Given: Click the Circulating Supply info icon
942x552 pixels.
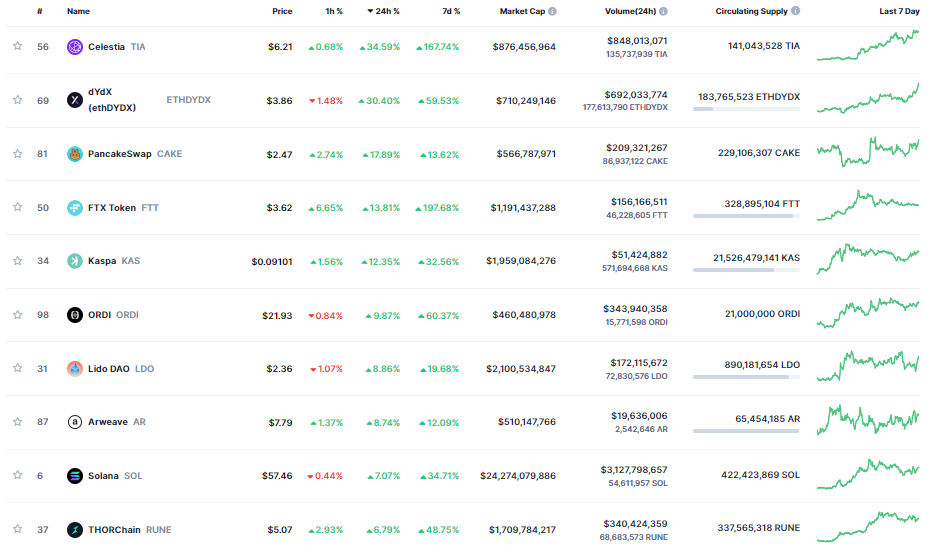Looking at the screenshot, I should click(795, 11).
